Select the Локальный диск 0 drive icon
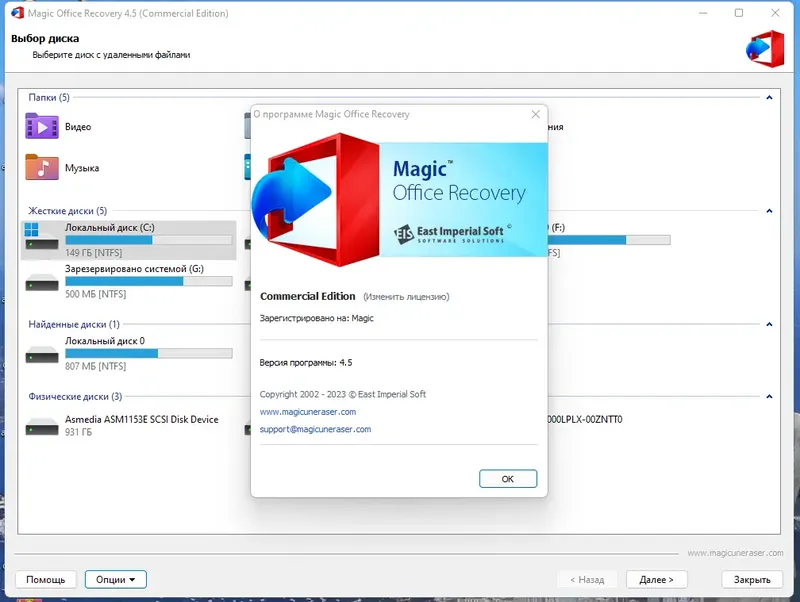 (42, 355)
